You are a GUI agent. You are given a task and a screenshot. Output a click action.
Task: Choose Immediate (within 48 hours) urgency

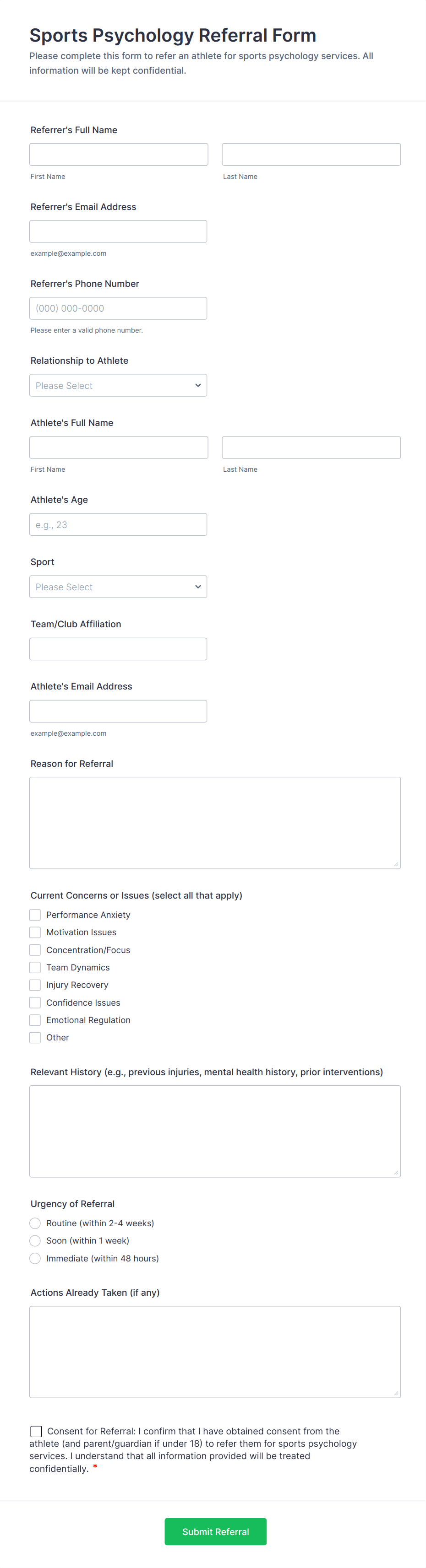click(x=35, y=1258)
